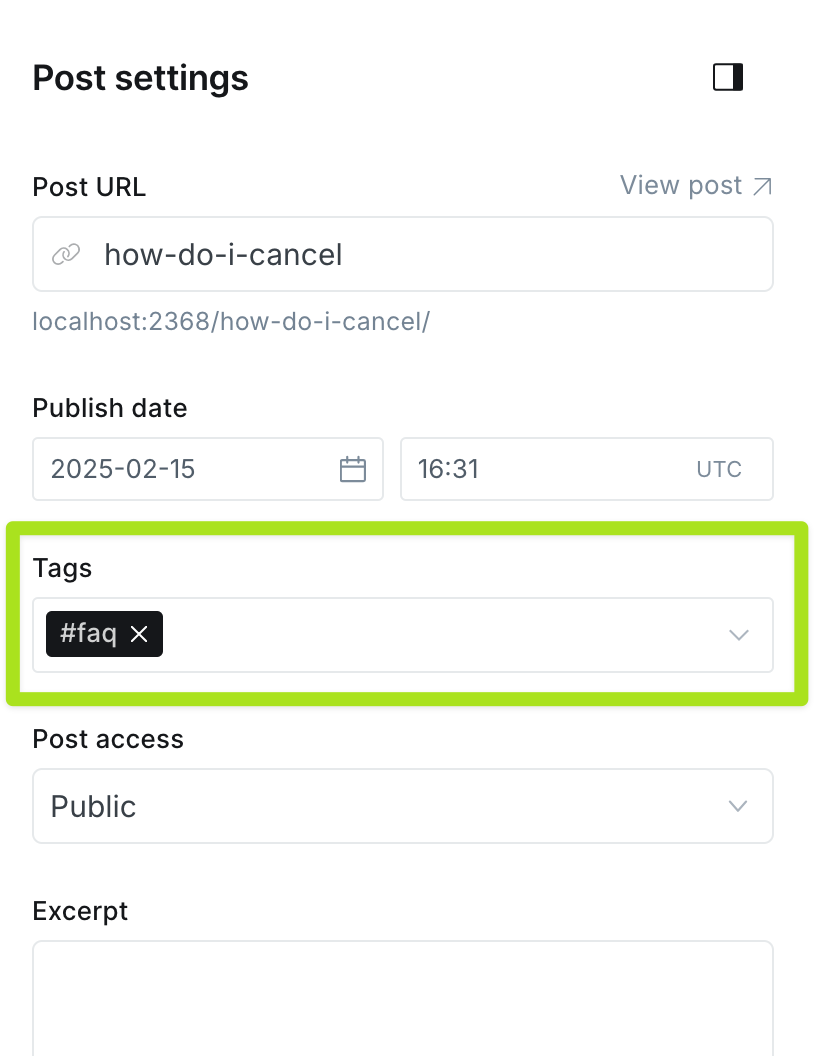Click empty space in the Tags input
This screenshot has height=1056, width=816.
pyautogui.click(x=440, y=635)
